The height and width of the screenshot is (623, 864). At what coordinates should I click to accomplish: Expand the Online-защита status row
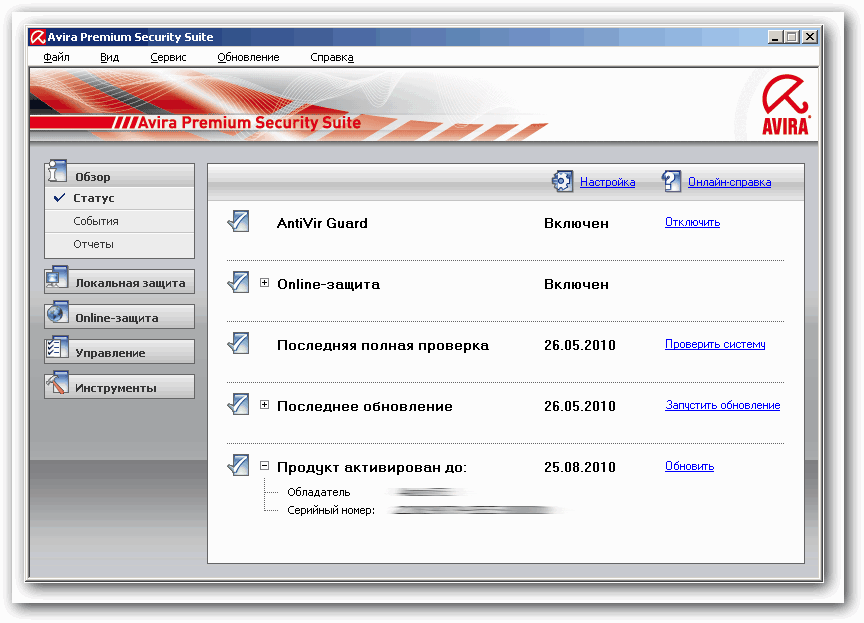[x=264, y=283]
